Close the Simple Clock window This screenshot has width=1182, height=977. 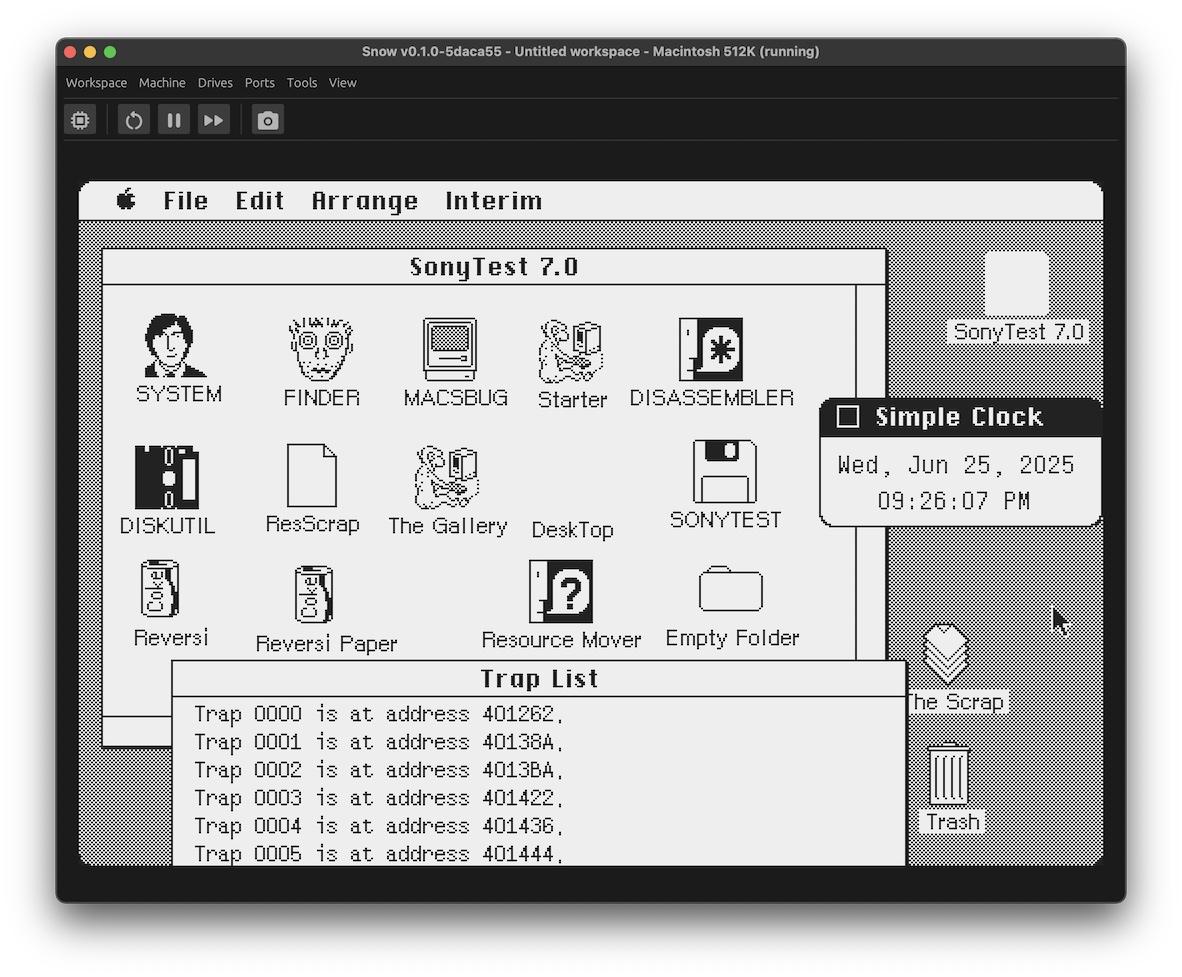click(x=848, y=417)
